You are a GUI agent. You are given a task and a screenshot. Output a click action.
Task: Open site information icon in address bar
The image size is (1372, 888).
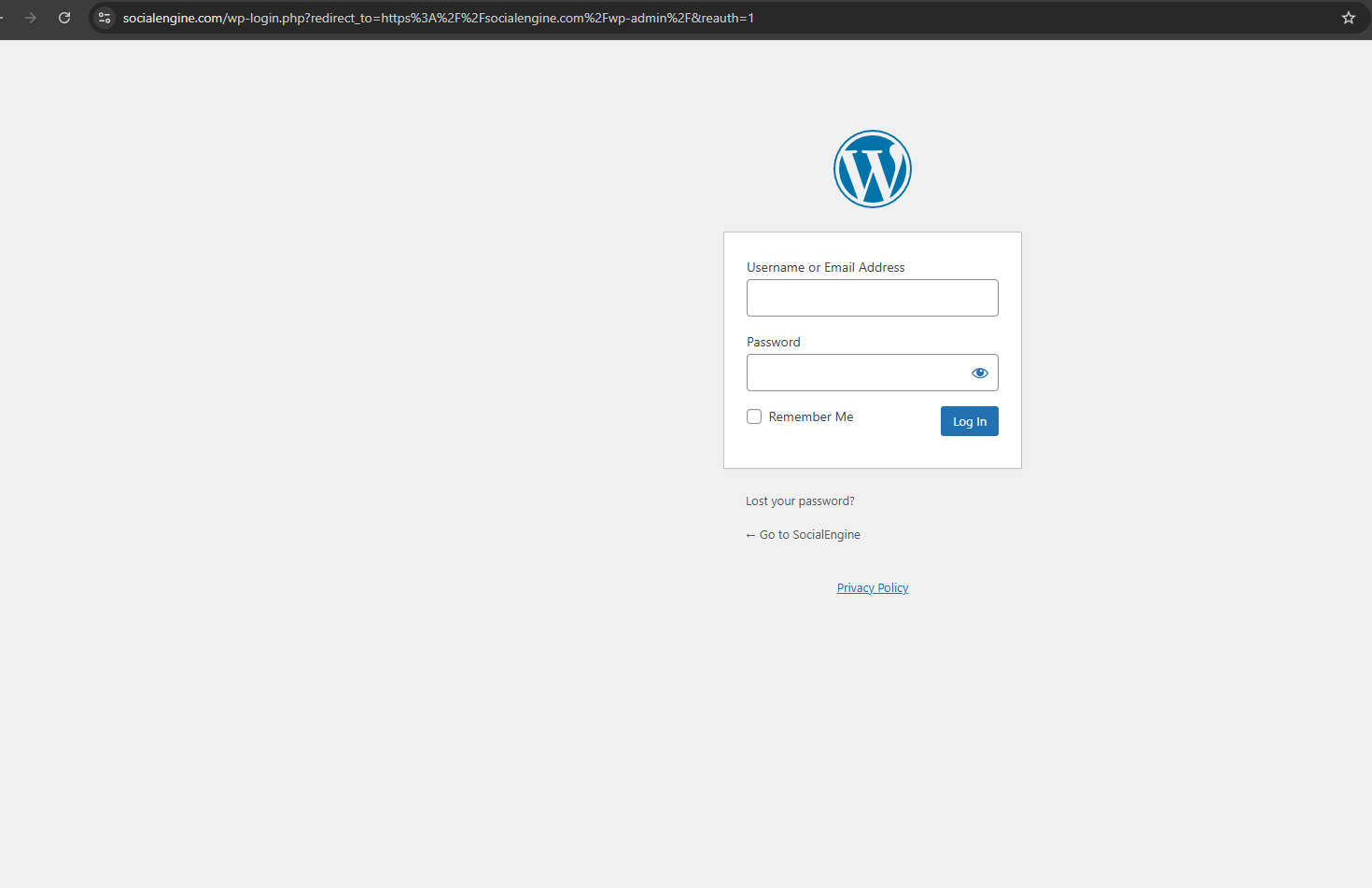coord(105,18)
